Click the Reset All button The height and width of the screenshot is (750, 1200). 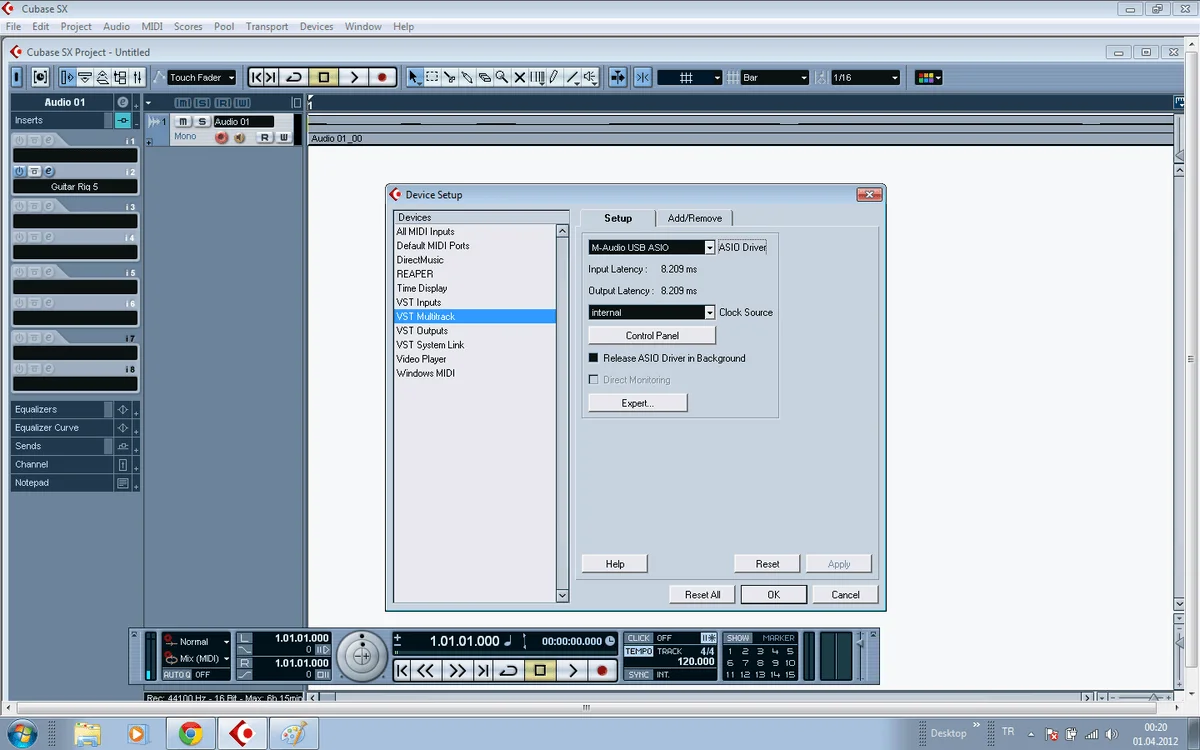[702, 594]
